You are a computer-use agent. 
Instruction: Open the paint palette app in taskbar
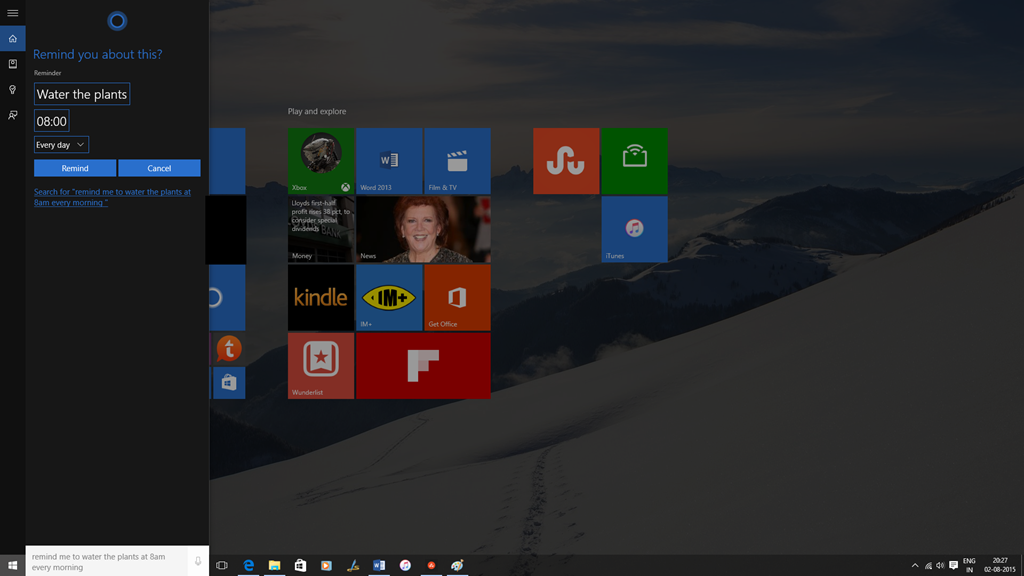pyautogui.click(x=457, y=565)
